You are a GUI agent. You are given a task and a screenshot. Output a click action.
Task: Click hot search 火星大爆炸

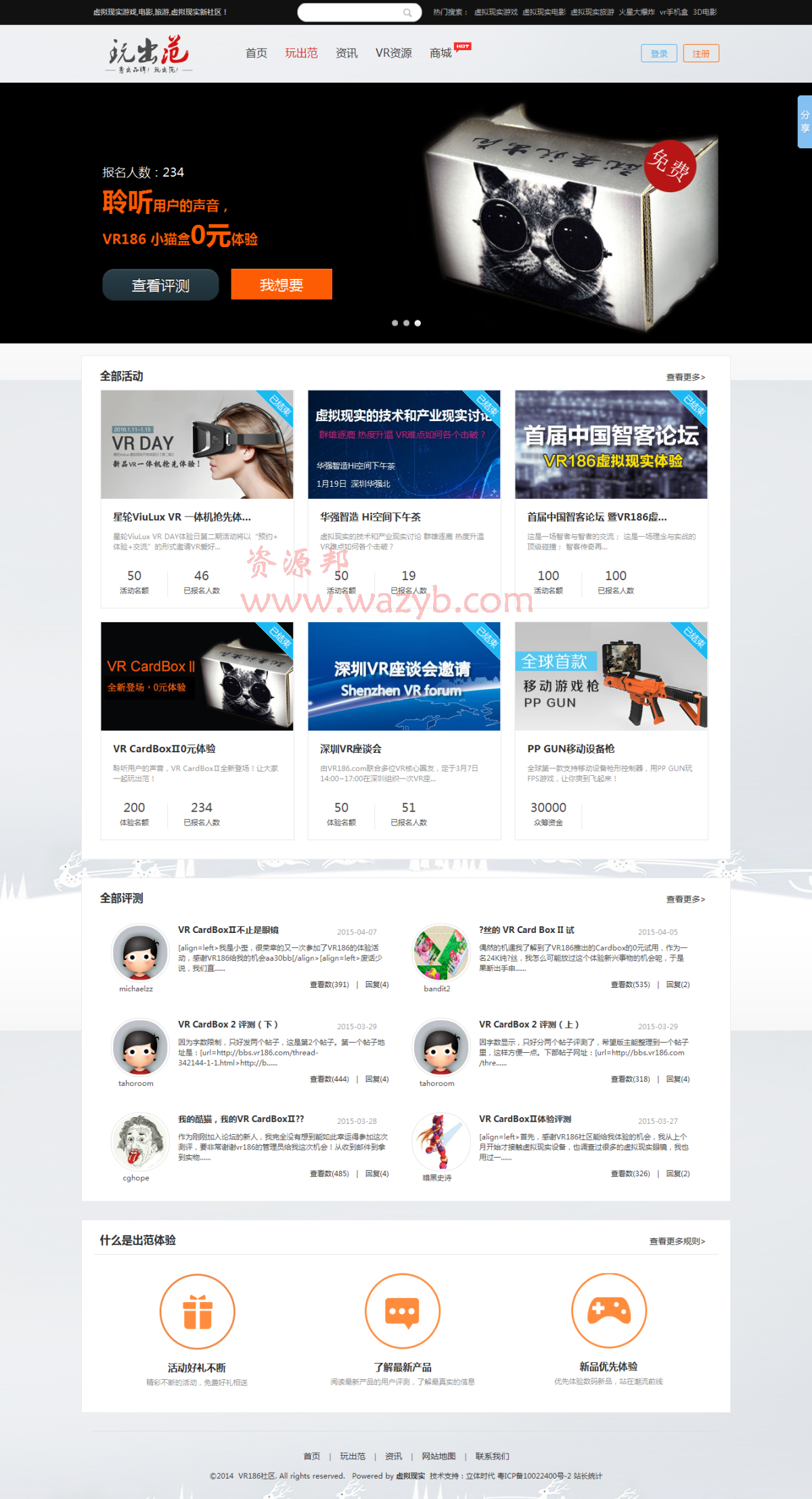[637, 12]
